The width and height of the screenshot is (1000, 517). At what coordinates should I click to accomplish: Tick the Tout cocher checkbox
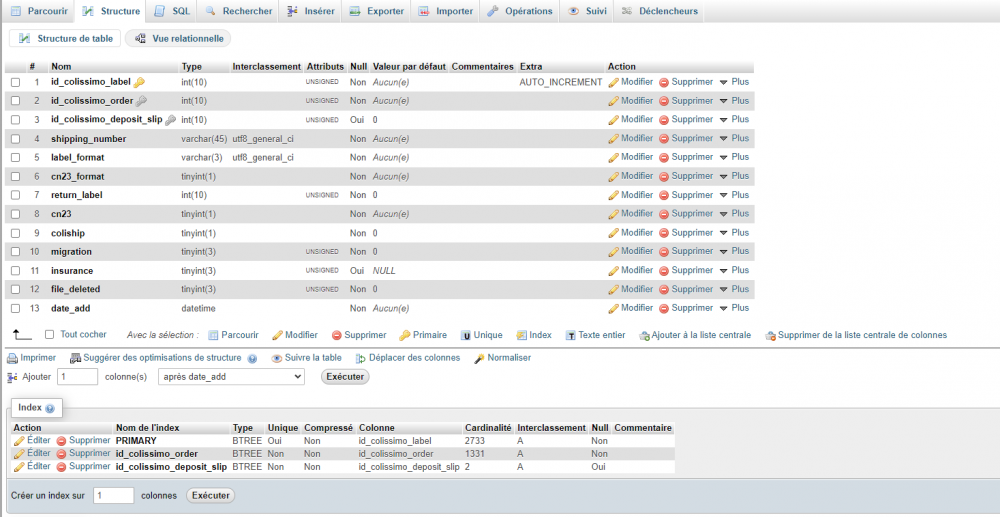coord(50,335)
